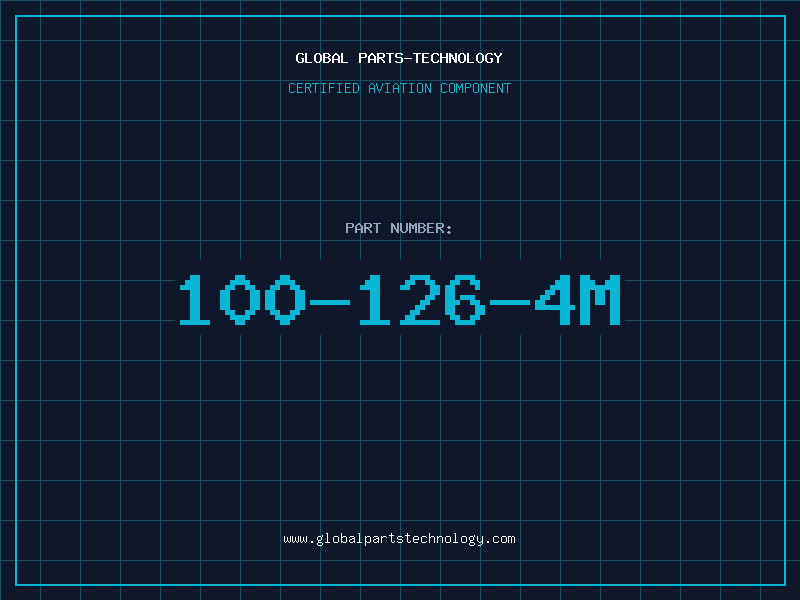Select the part number 100-126-4M
800x600 pixels.
[x=399, y=300]
